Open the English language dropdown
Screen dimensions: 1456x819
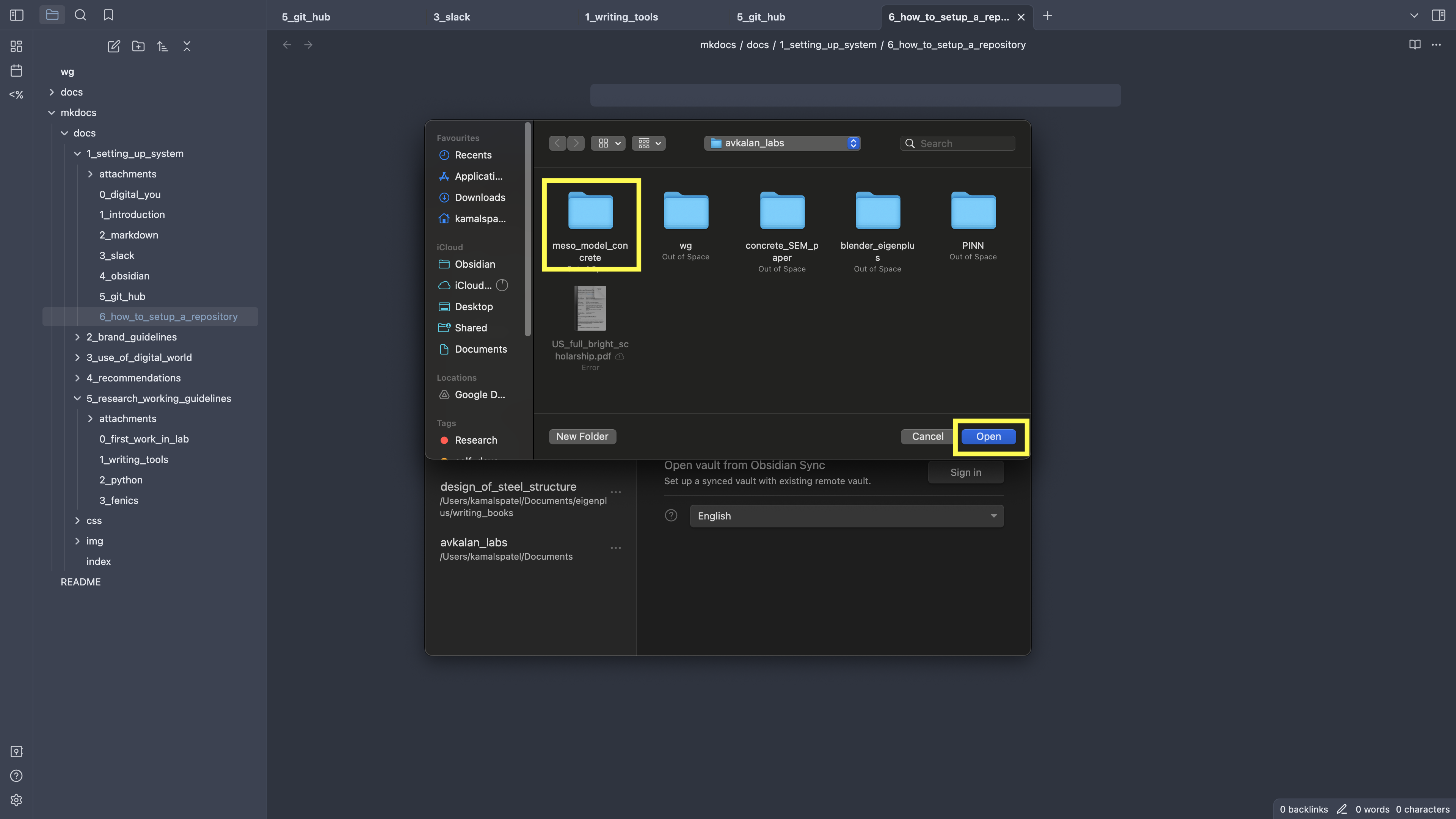tap(846, 516)
